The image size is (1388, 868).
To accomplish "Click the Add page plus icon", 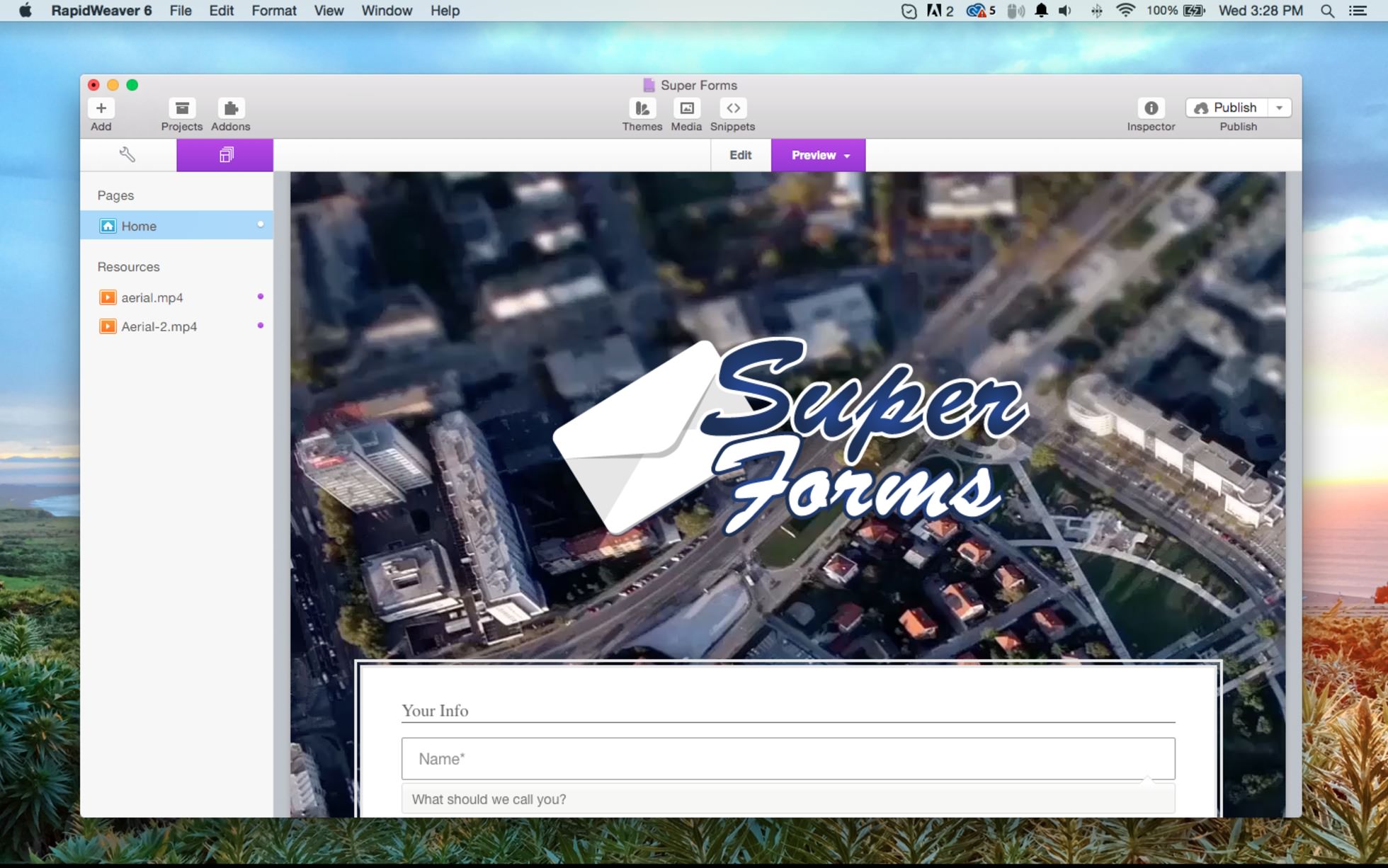I will click(101, 108).
